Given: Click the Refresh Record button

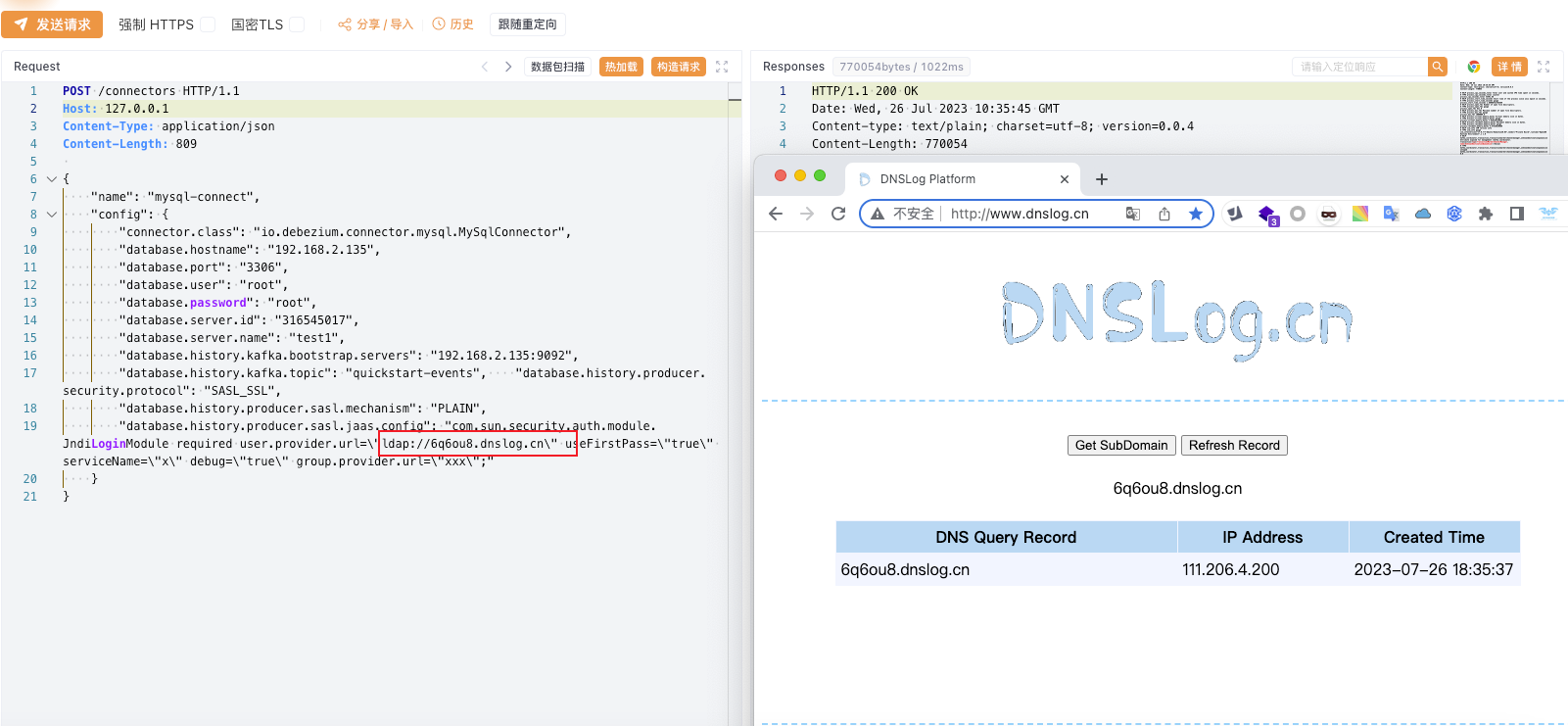Looking at the screenshot, I should [x=1234, y=445].
